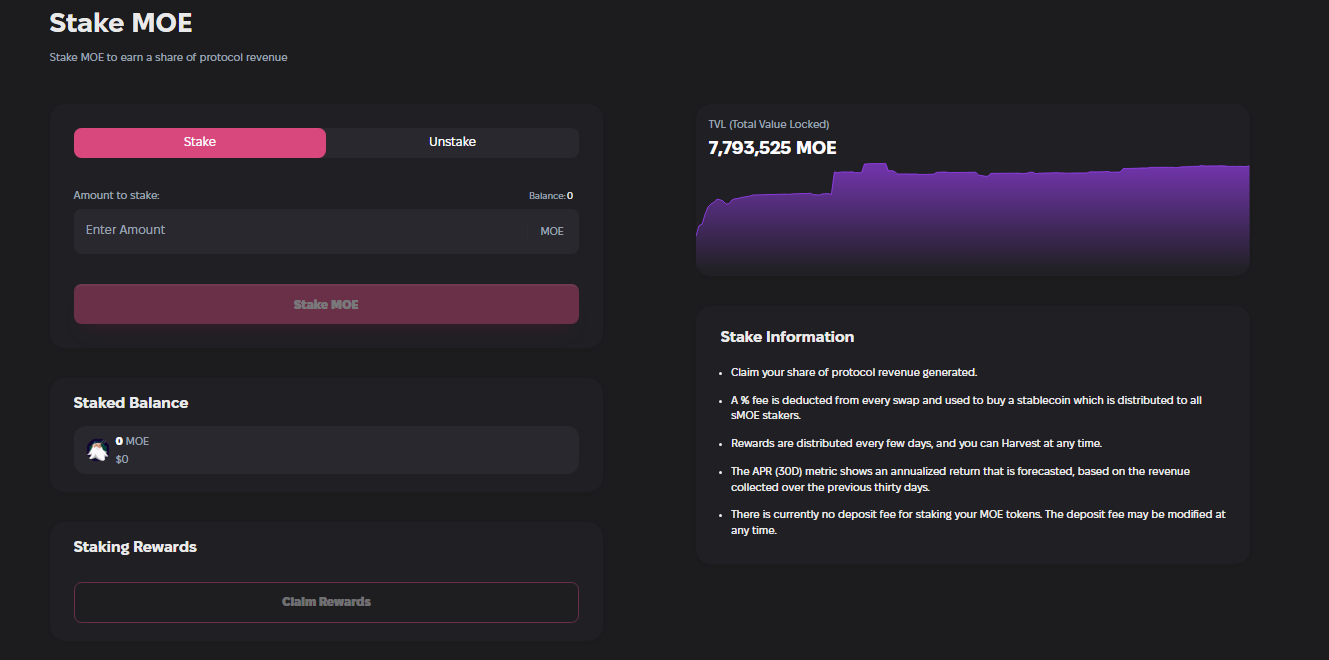The width and height of the screenshot is (1329, 660).
Task: Click the APR (30D) metric bullet text
Action: coord(960,479)
